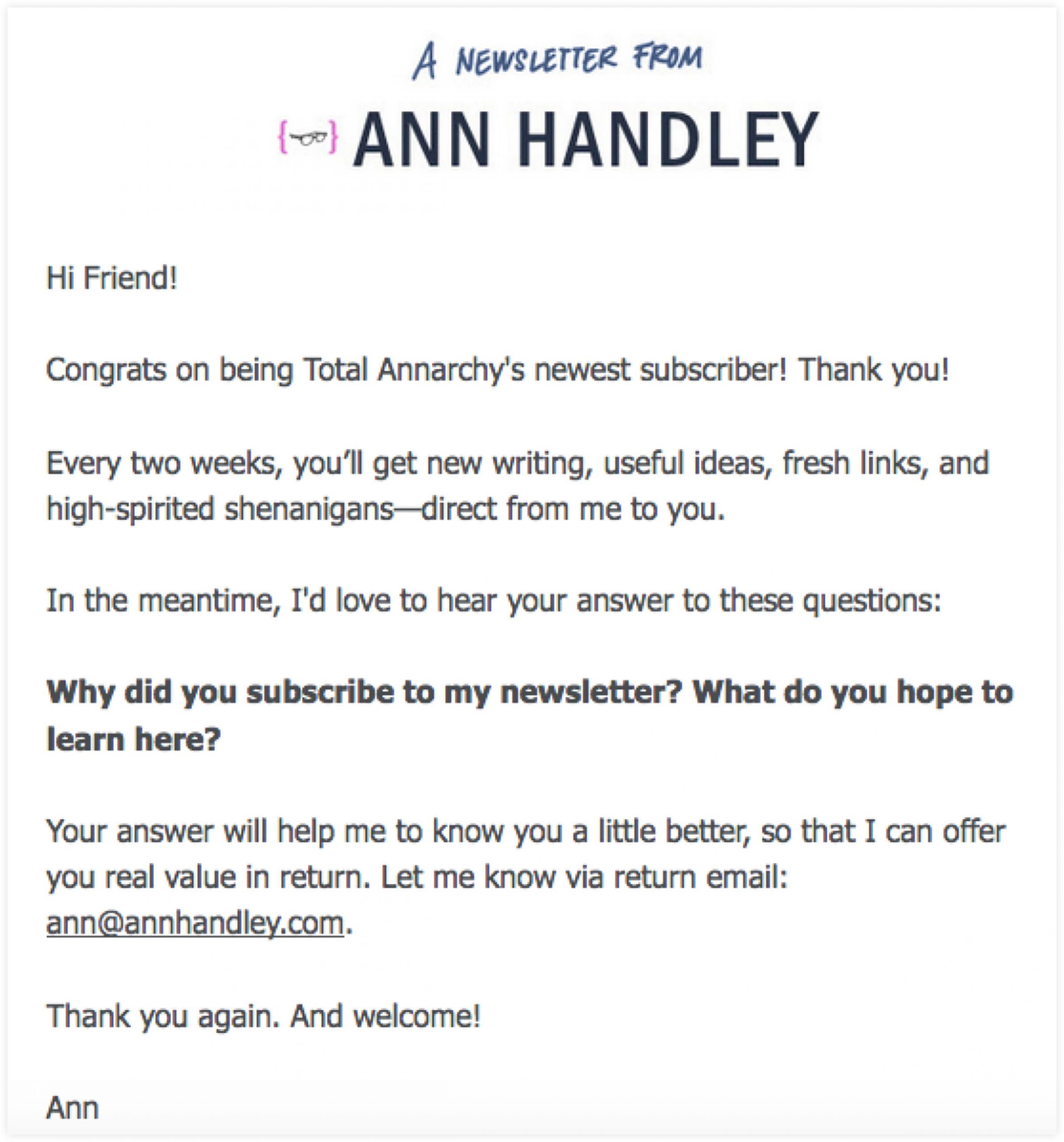Click the "Ann" signature at the bottom
This screenshot has width=1064, height=1142.
pos(72,1108)
